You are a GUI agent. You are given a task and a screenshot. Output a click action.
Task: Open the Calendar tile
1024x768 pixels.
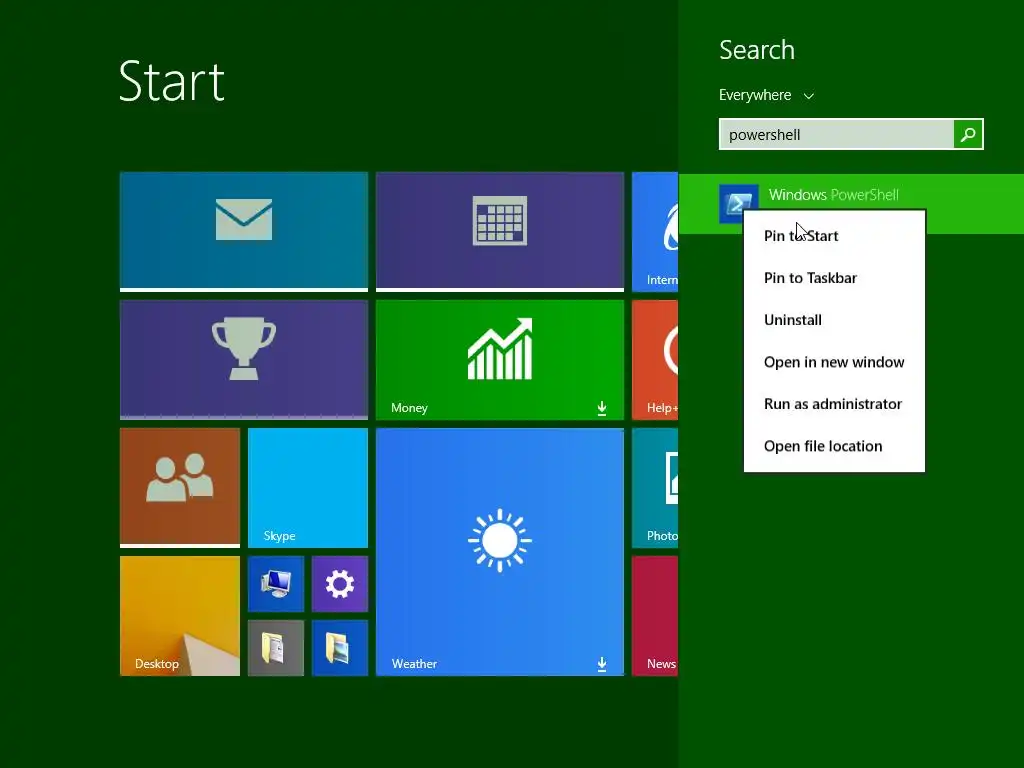[500, 231]
